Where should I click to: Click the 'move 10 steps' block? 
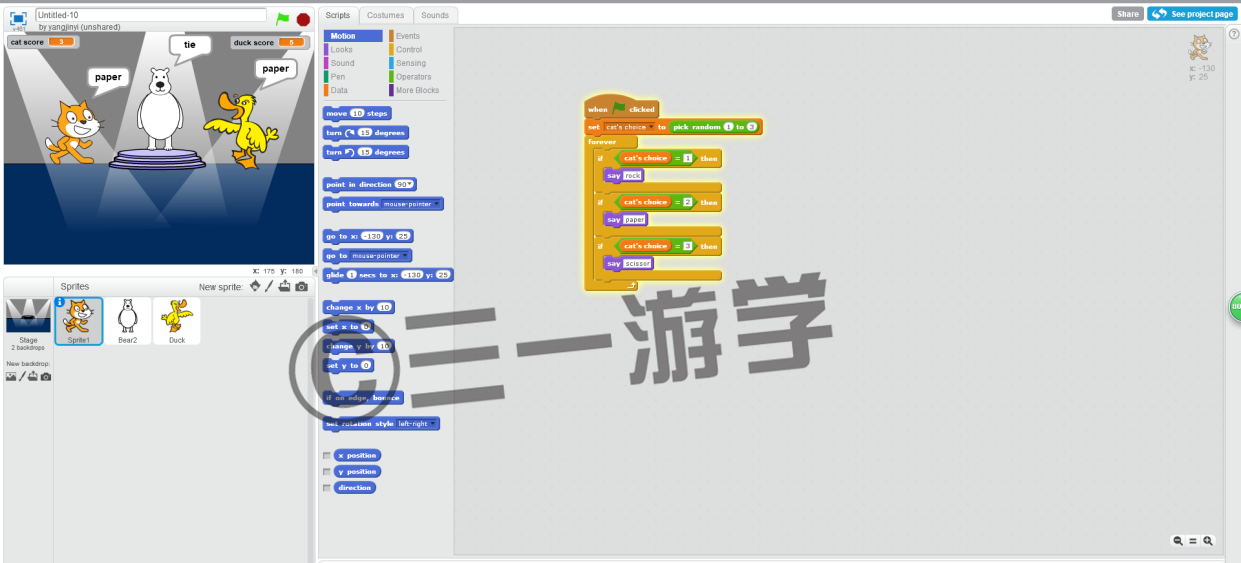click(357, 113)
